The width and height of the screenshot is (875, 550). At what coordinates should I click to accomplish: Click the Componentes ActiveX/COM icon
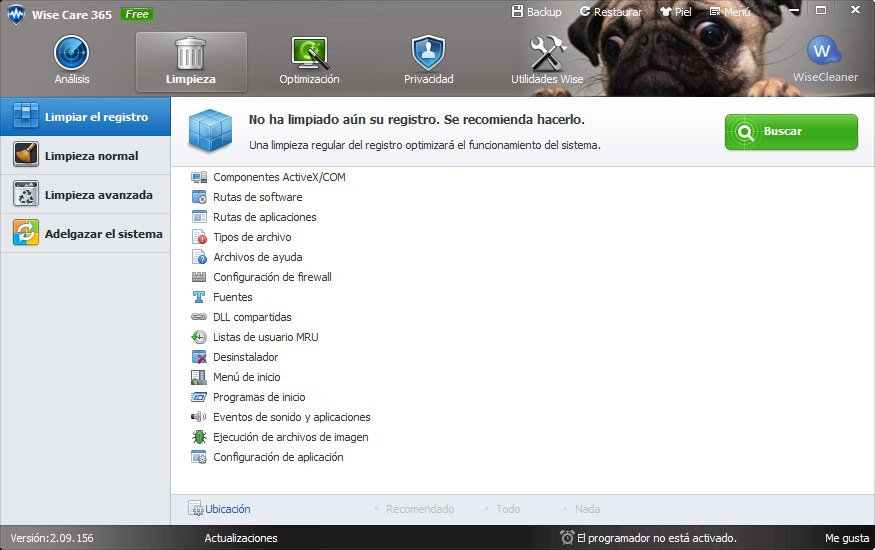tap(199, 177)
